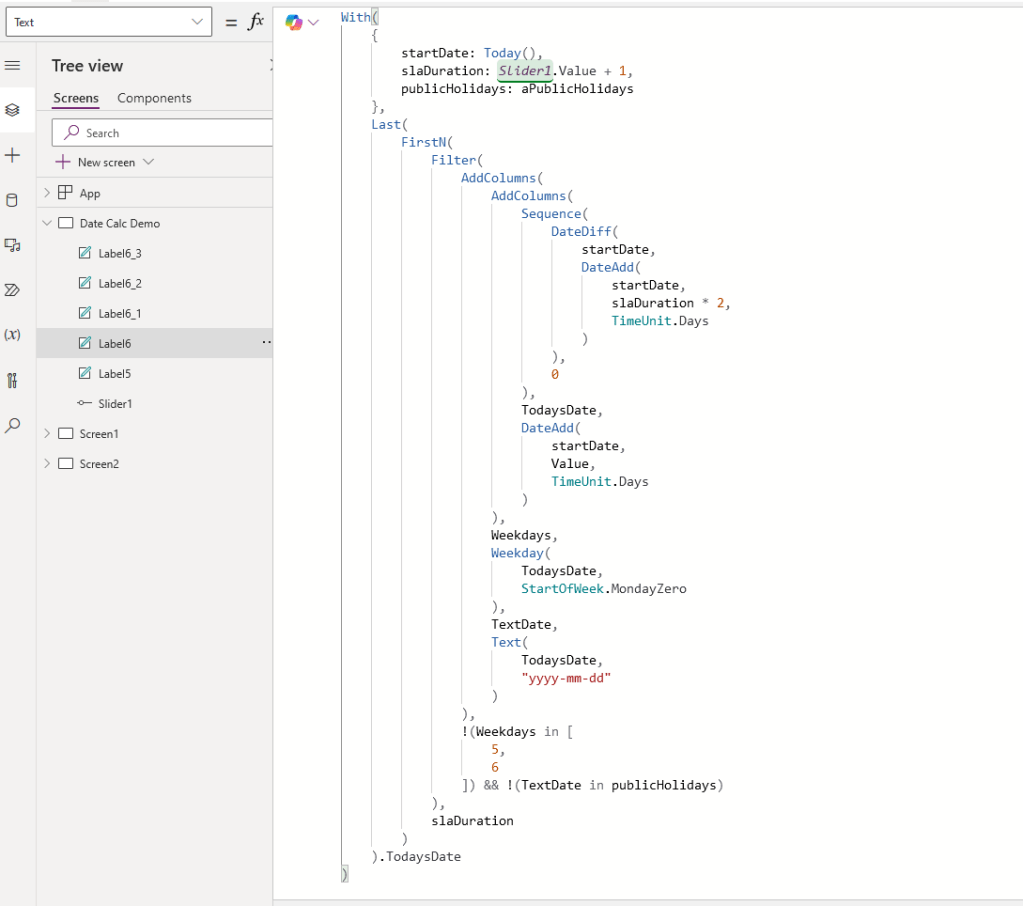Select the Tree view layers icon
This screenshot has height=906, width=1023.
point(13,110)
